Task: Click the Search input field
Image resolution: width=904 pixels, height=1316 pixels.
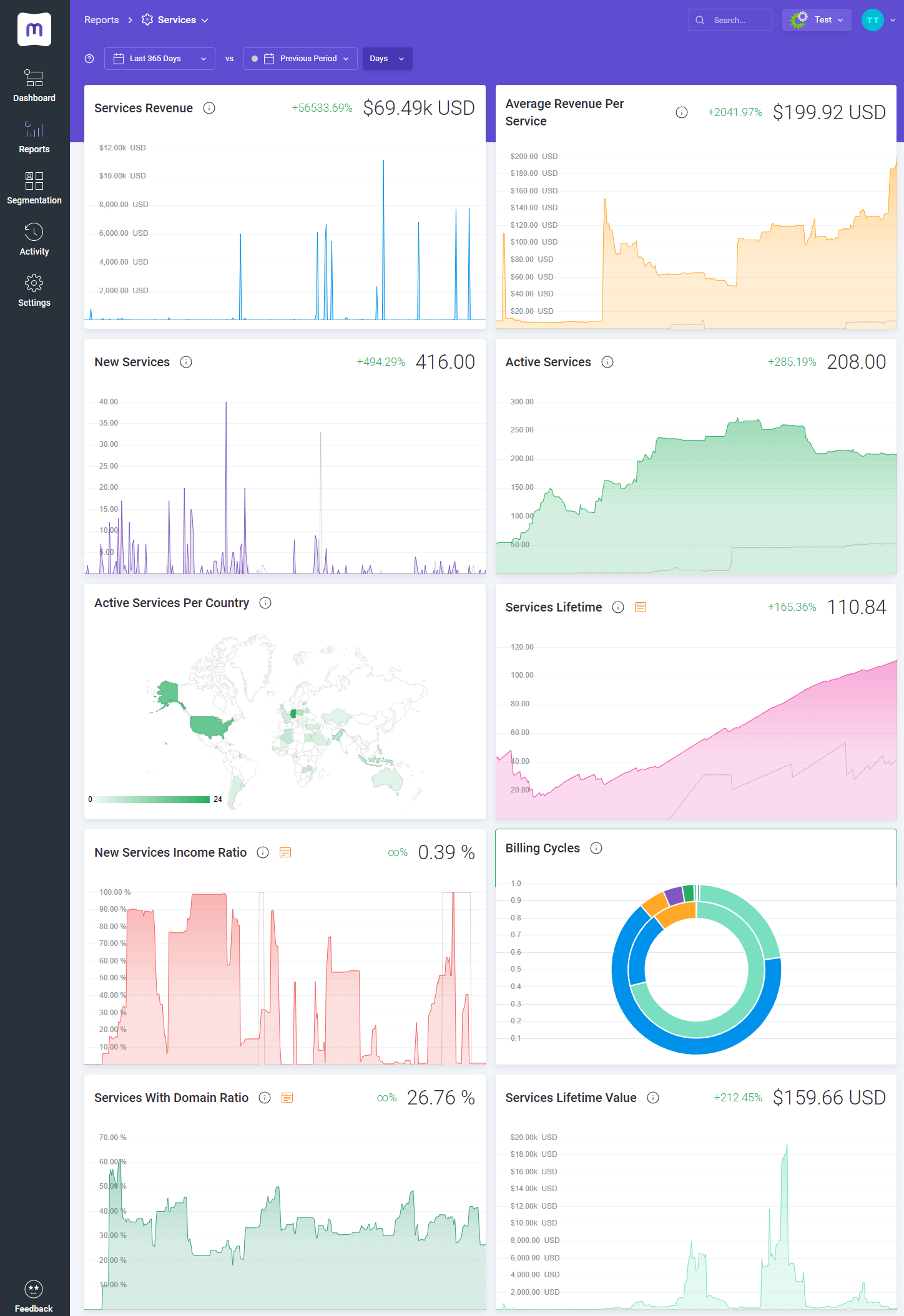Action: (x=730, y=20)
